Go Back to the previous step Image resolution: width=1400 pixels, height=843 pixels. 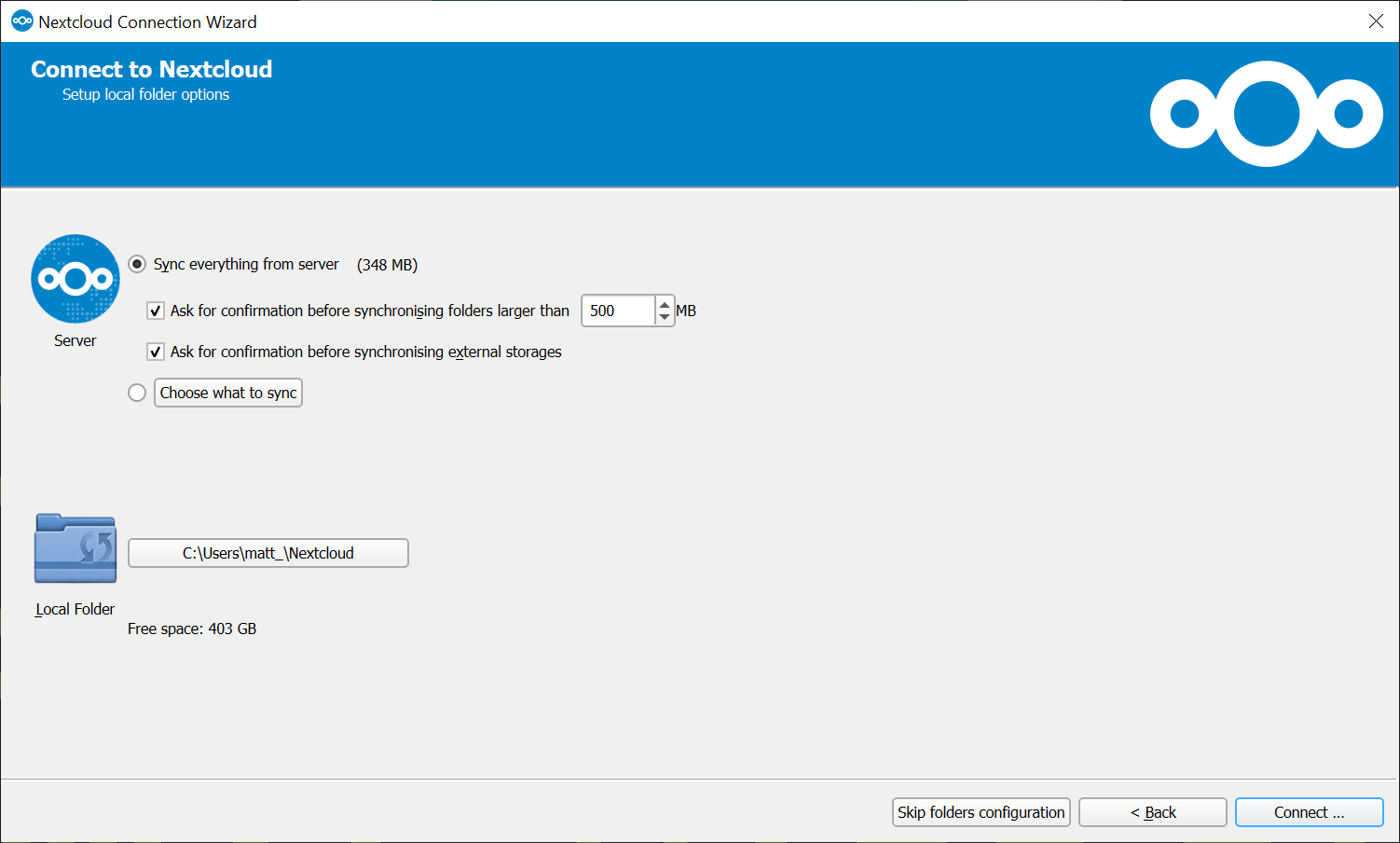[x=1153, y=812]
